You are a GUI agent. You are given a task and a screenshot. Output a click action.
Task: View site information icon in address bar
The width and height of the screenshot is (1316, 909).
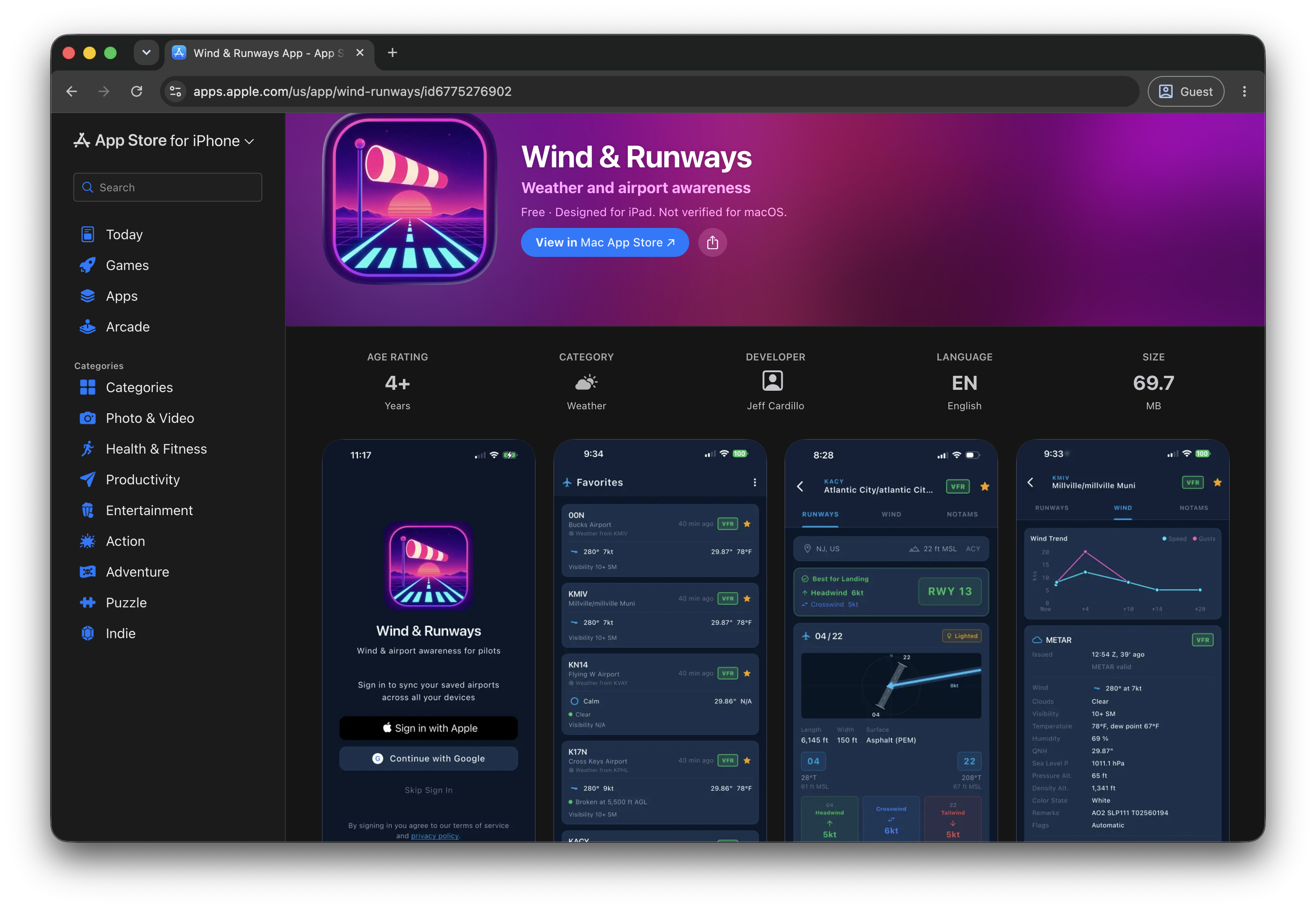(175, 91)
